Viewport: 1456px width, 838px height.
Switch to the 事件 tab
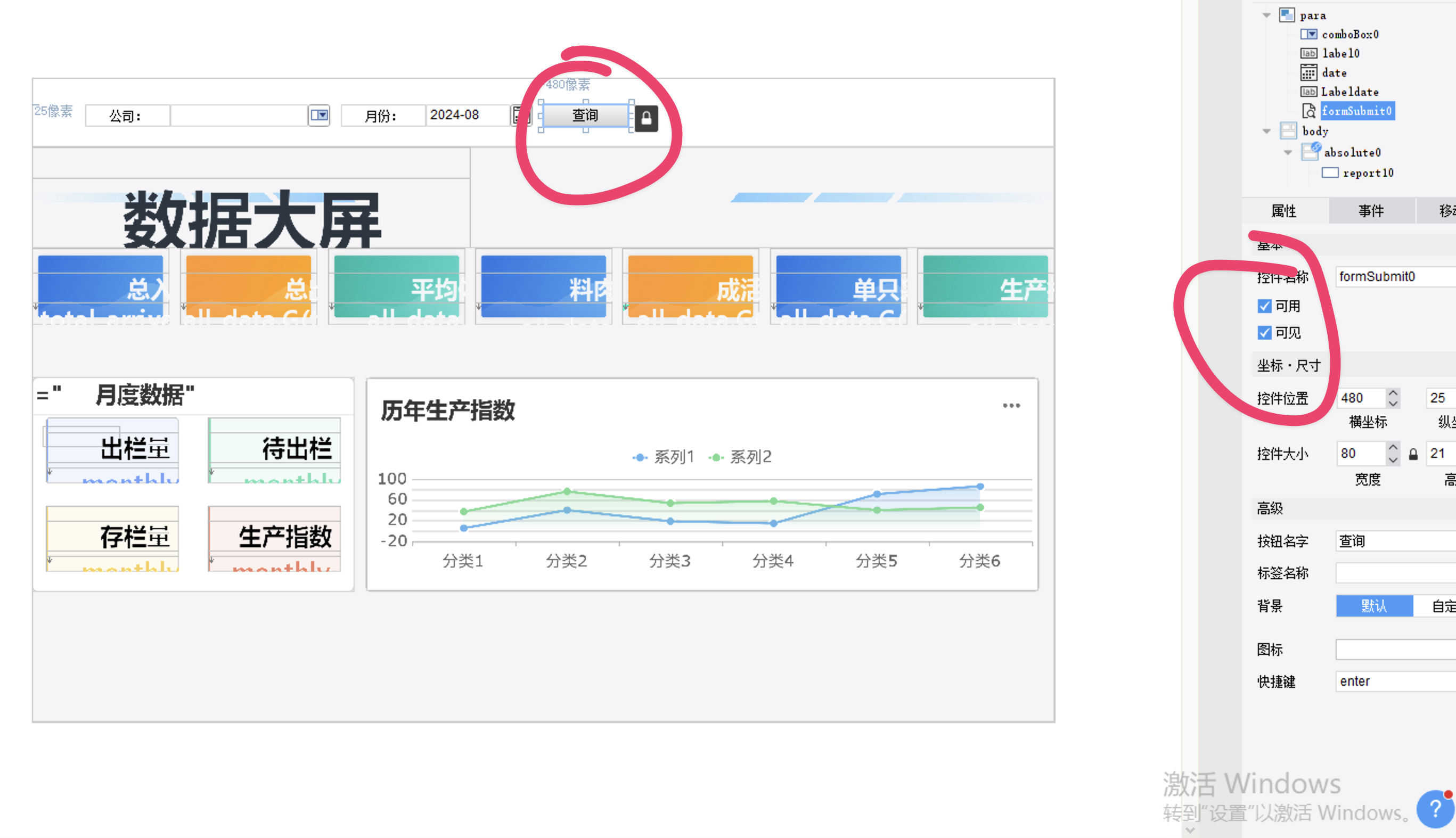[x=1371, y=211]
